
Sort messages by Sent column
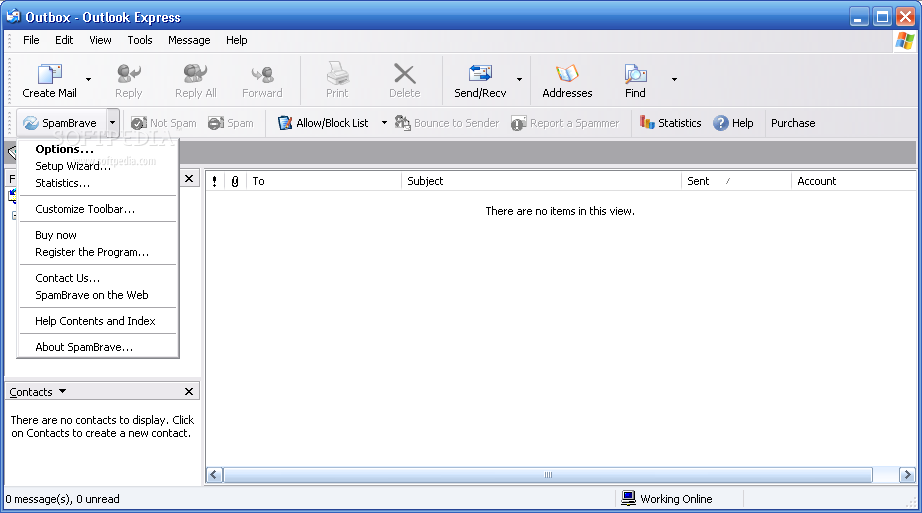737,181
